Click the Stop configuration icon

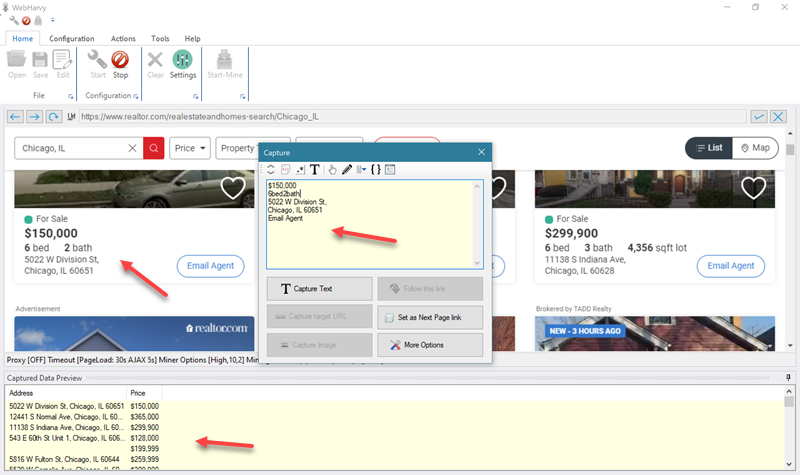click(120, 66)
